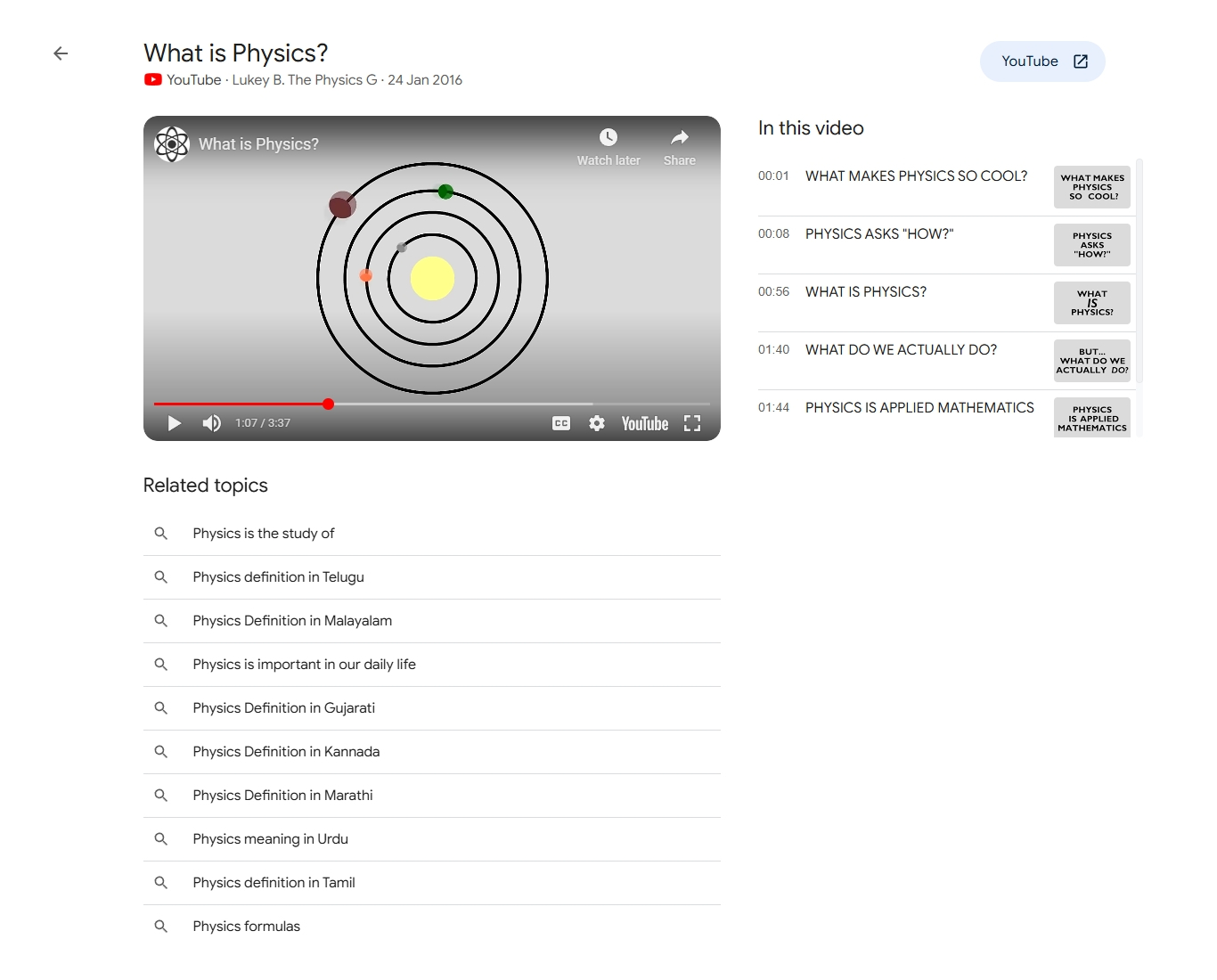Click the 1:07 / 3:37 time display
1217x980 pixels.
point(263,423)
